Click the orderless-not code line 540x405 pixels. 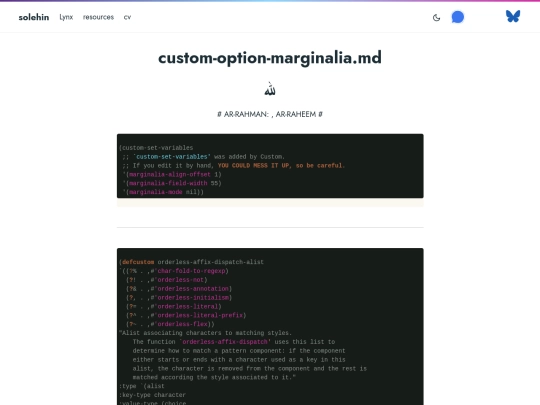[167, 280]
